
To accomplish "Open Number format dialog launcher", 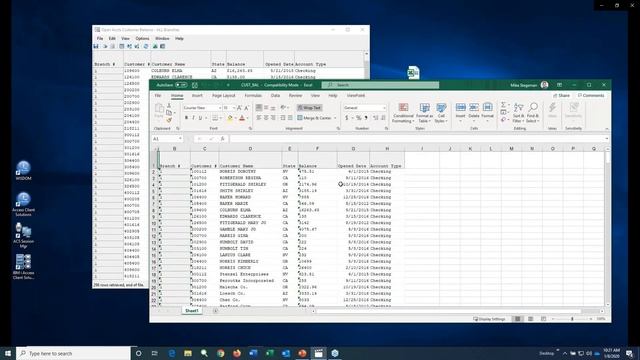I will pos(386,129).
